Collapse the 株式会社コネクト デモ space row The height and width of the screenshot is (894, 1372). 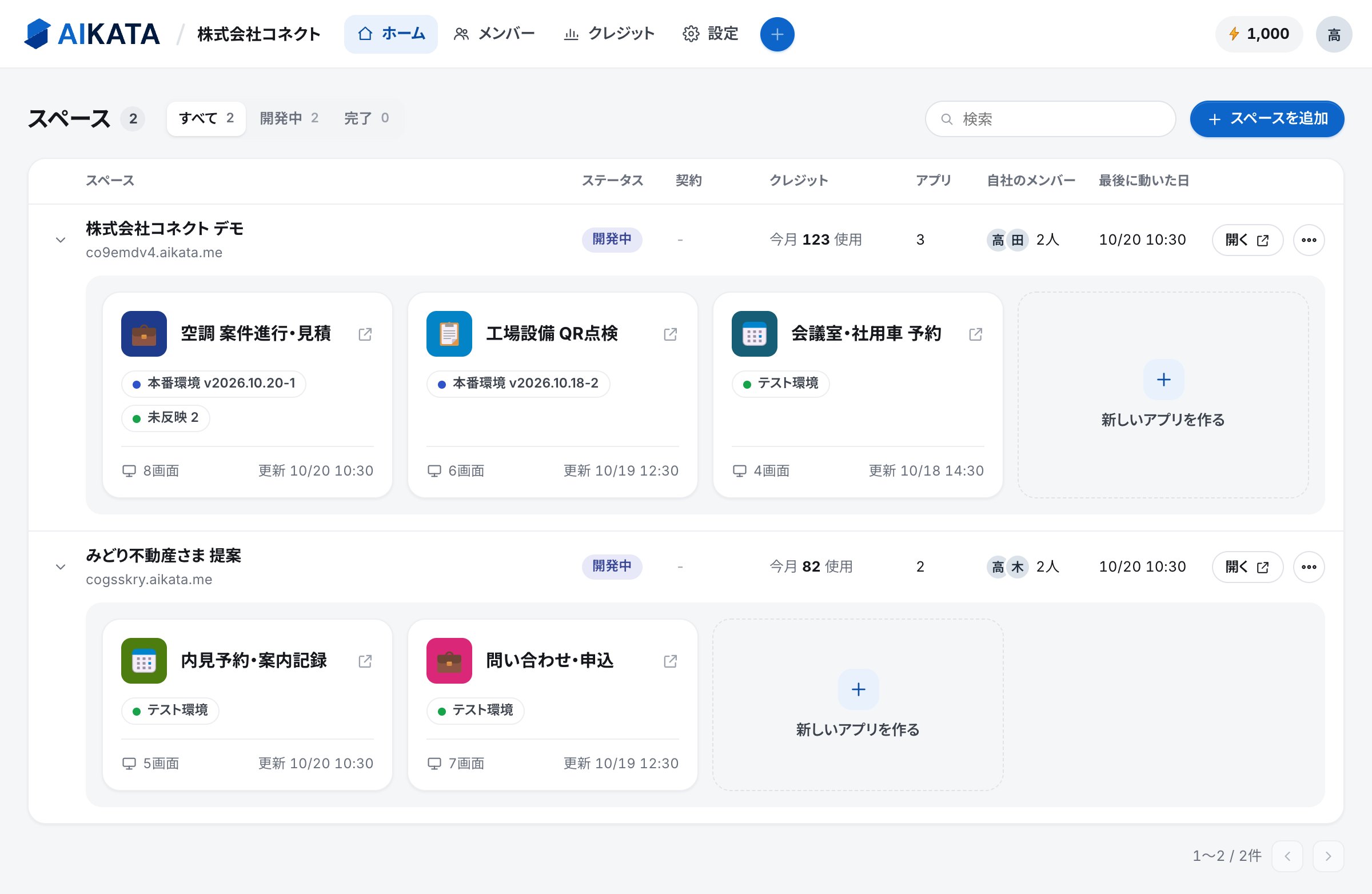61,240
